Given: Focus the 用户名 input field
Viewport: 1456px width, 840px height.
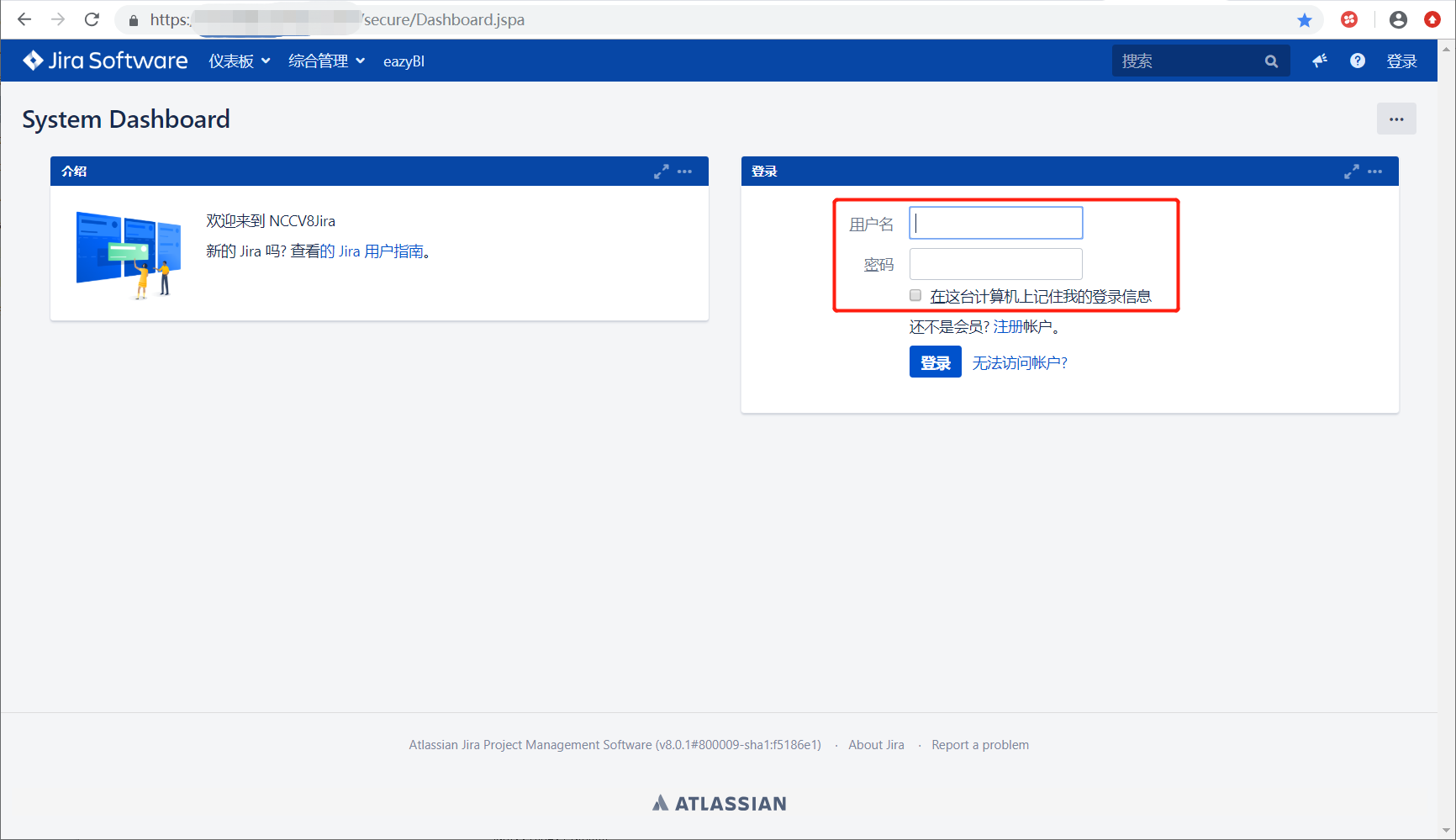Looking at the screenshot, I should pyautogui.click(x=996, y=223).
